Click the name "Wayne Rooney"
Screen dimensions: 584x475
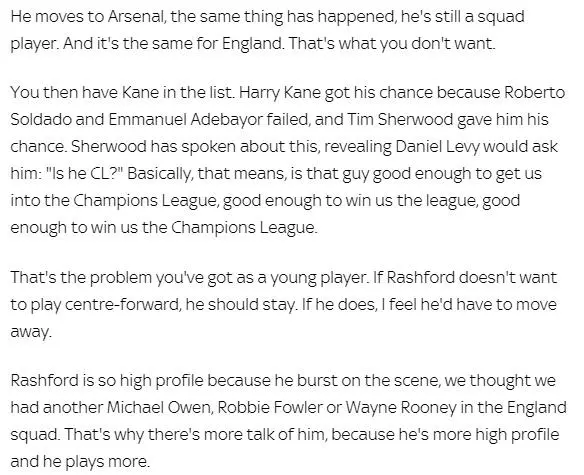click(400, 408)
